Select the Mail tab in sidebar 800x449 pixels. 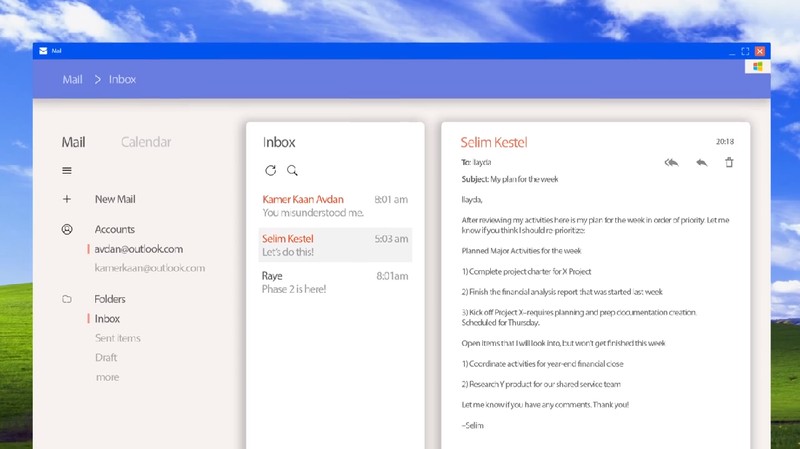click(73, 142)
